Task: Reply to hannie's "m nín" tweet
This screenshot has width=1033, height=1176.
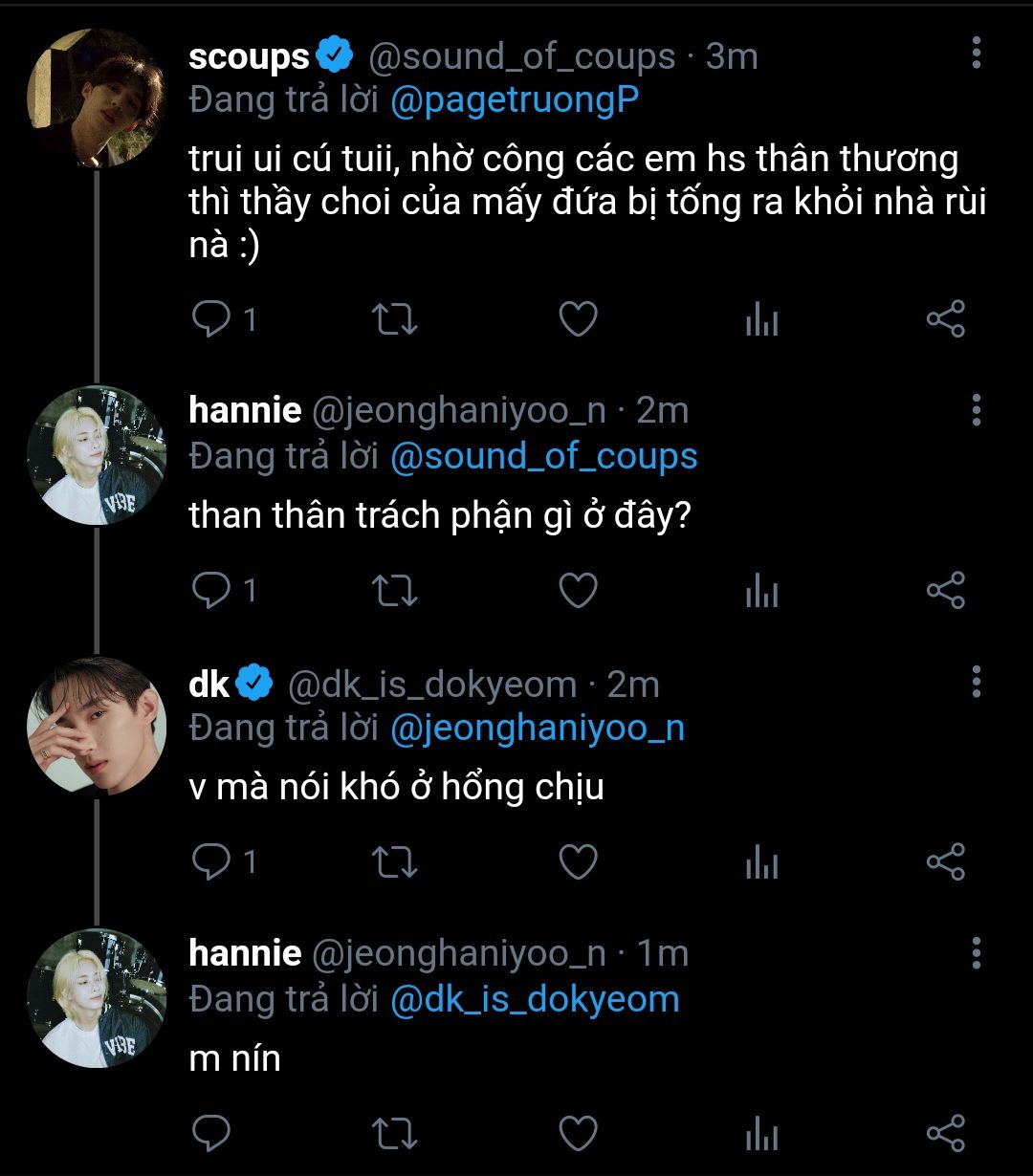Action: pyautogui.click(x=210, y=1132)
